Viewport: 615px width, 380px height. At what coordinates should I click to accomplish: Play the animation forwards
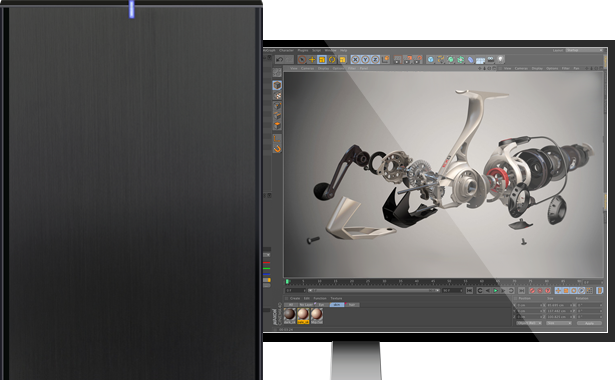[x=495, y=291]
